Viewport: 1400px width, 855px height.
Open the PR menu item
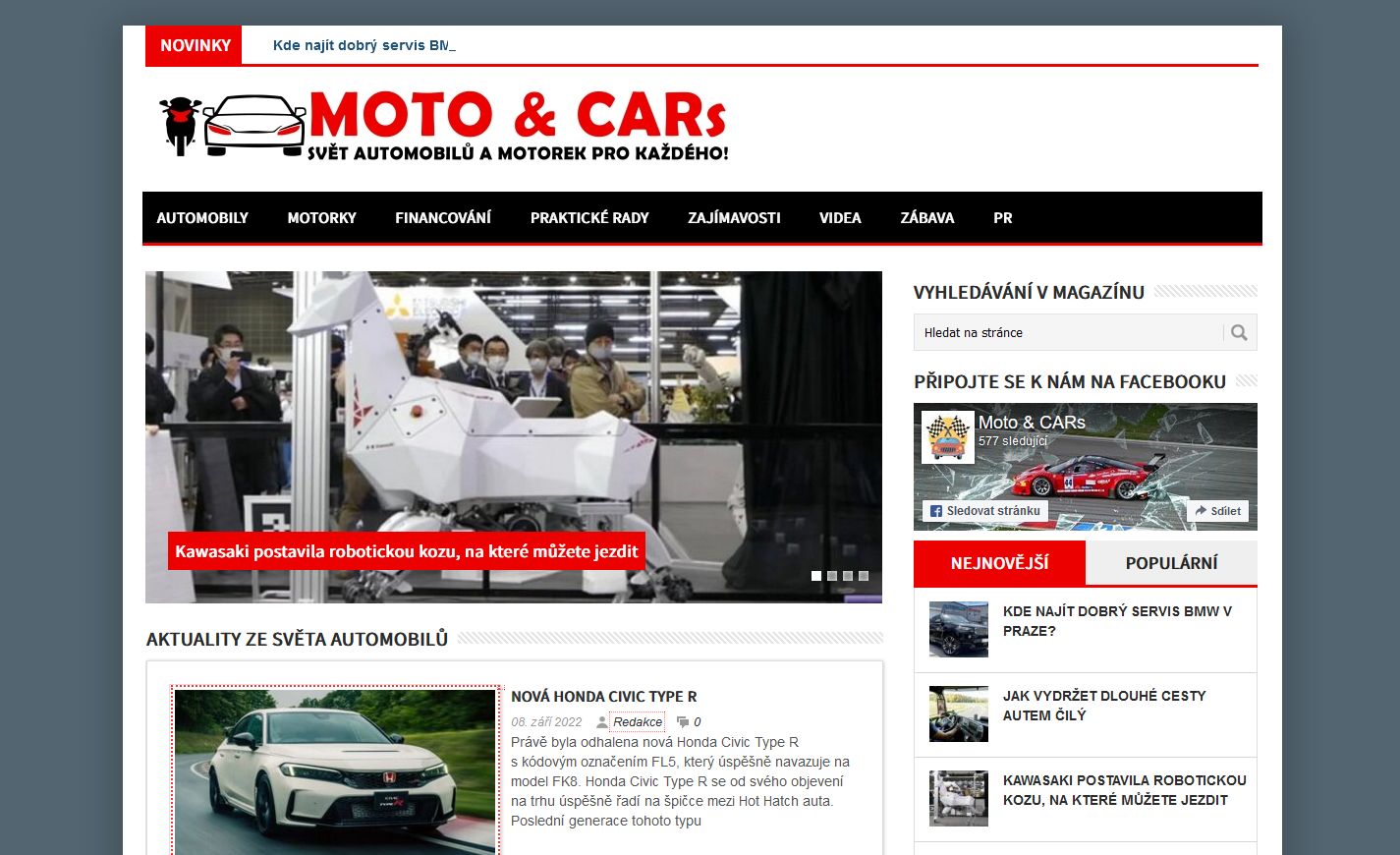(1002, 218)
